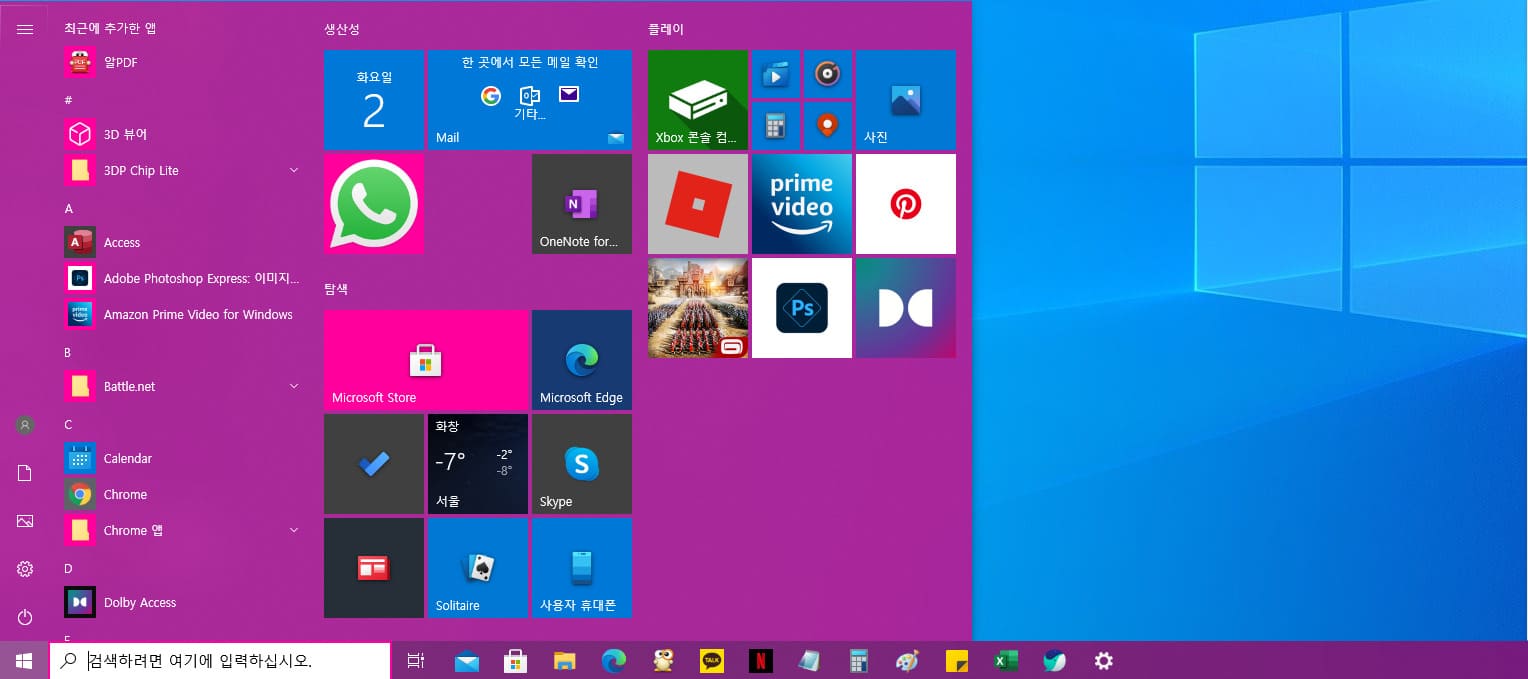This screenshot has height=679, width=1528.
Task: Open Pictures from the Start sidebar
Action: coord(25,521)
